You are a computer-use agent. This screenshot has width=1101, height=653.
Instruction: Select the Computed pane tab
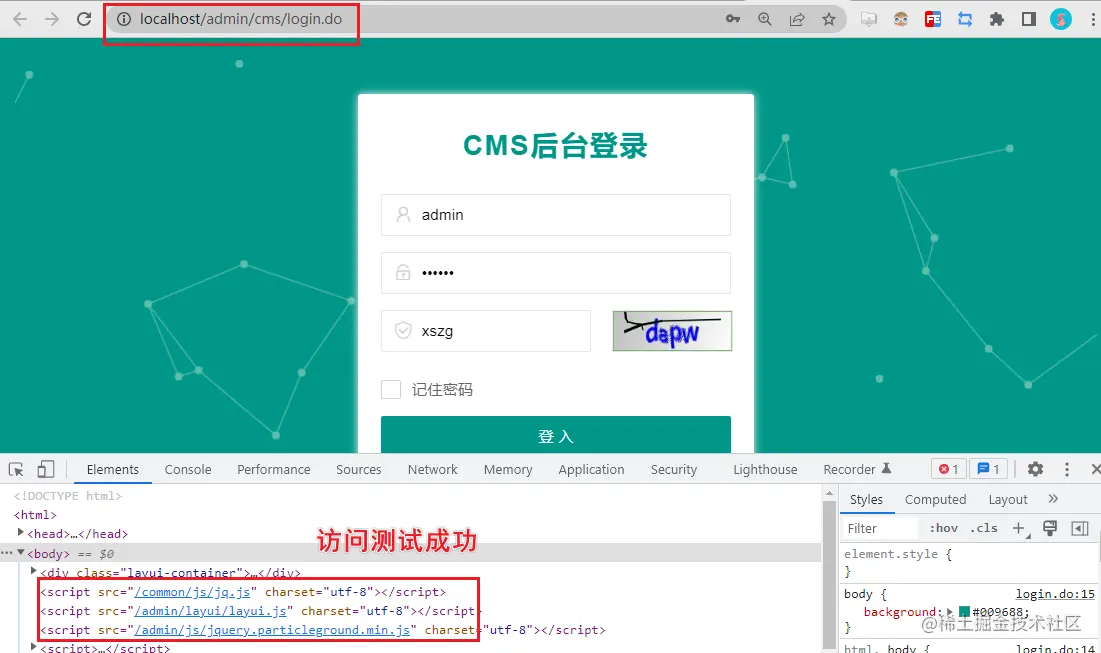935,499
